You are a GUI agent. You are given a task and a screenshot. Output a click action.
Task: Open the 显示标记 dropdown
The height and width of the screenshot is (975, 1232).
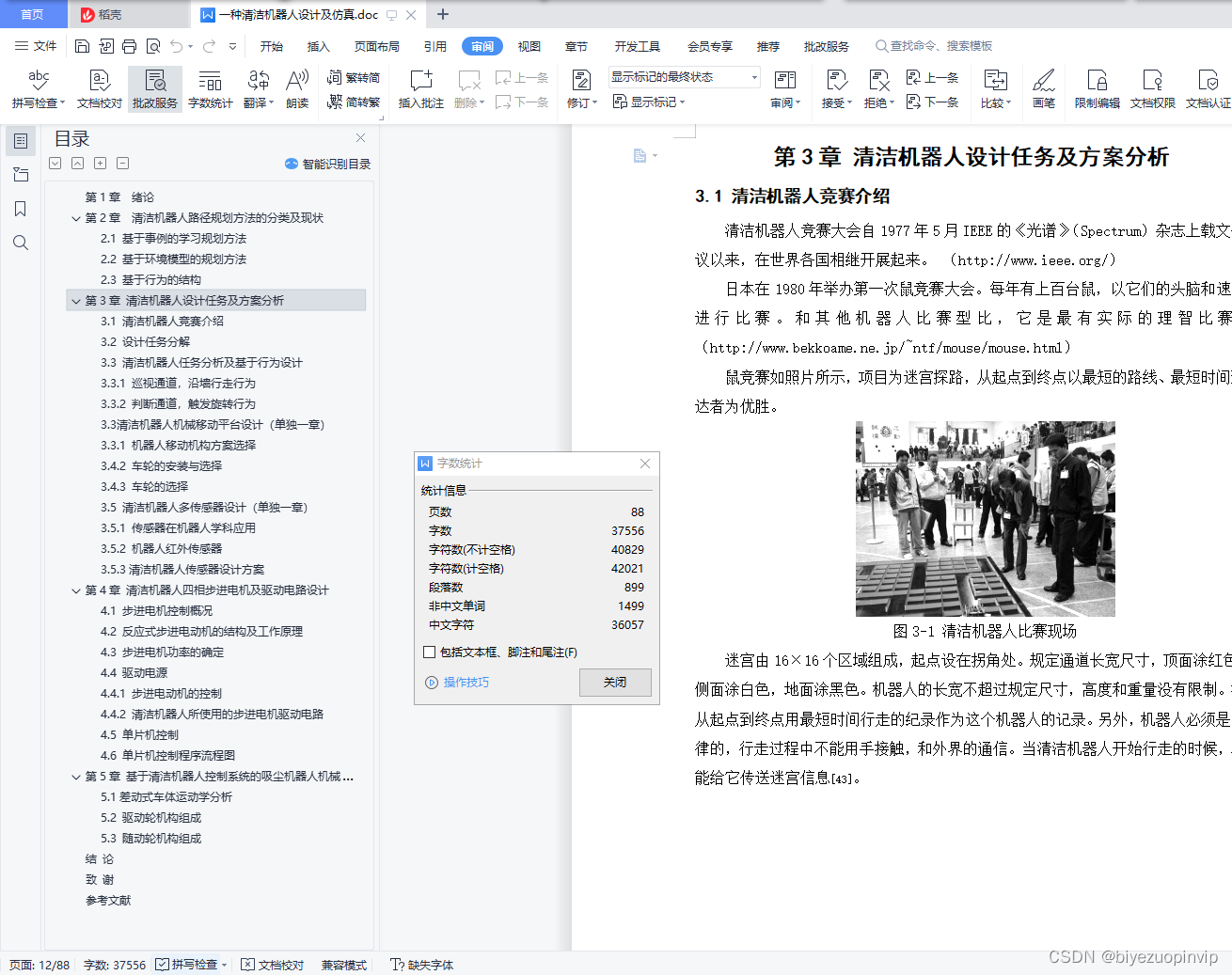649,102
